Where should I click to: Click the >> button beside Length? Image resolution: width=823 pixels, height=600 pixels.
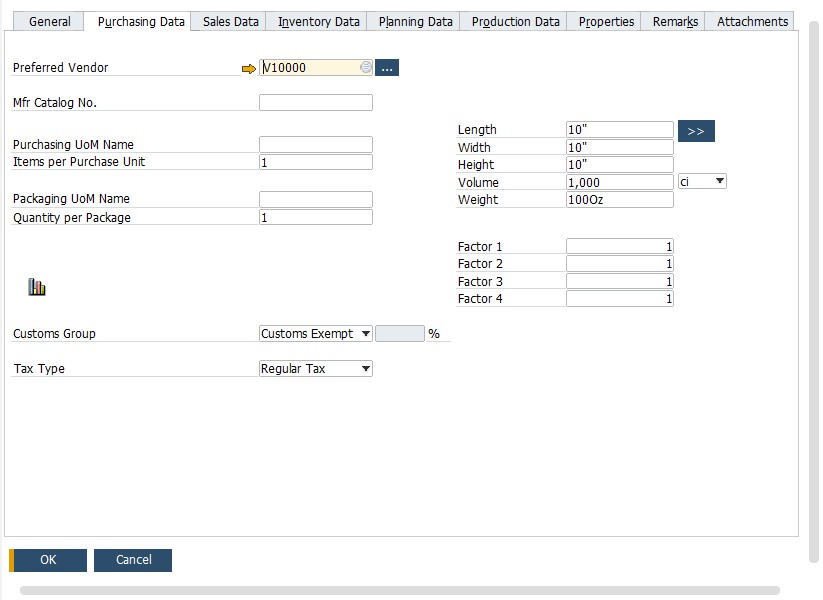click(x=696, y=131)
